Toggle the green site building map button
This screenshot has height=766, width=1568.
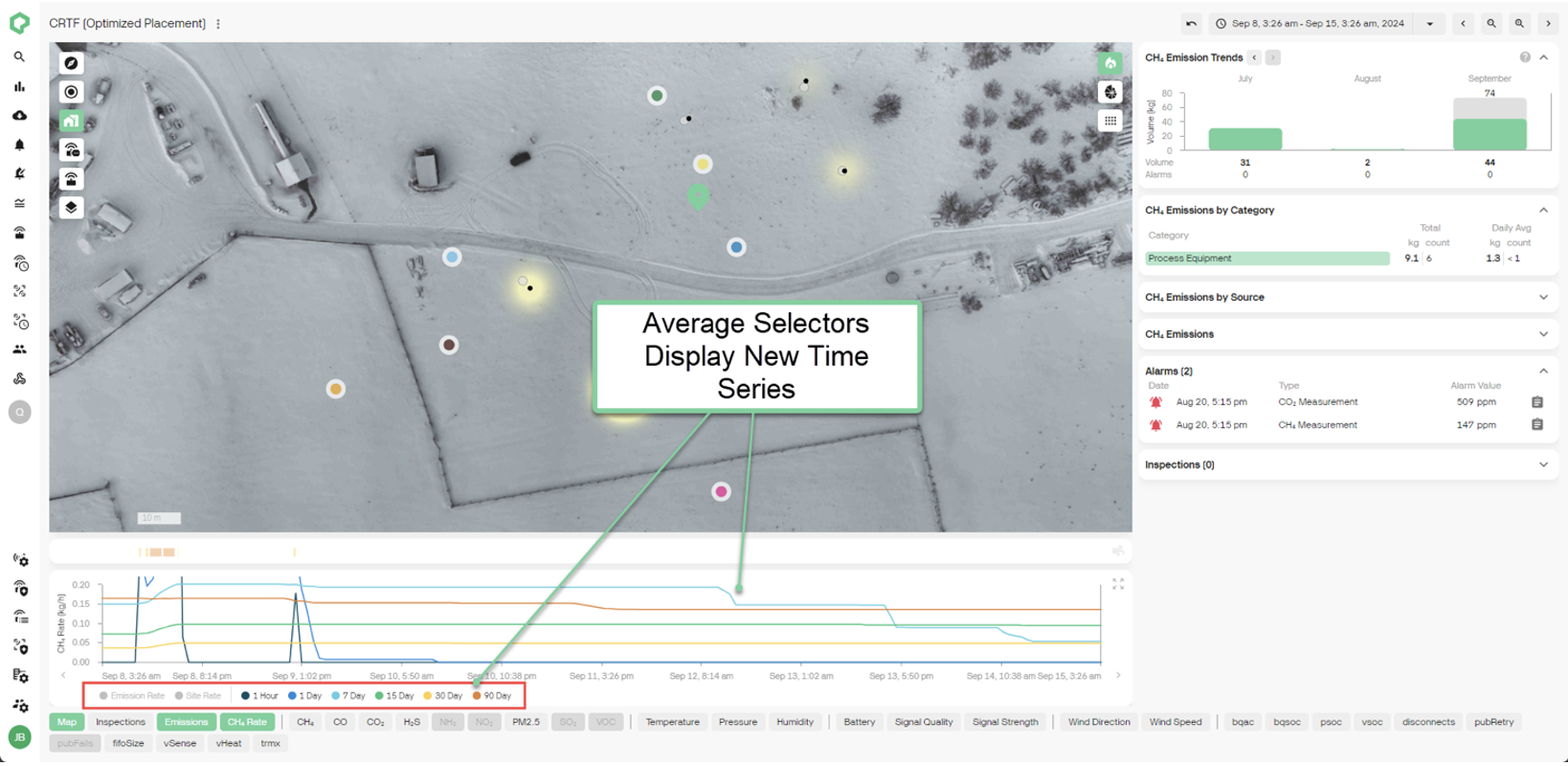point(71,121)
